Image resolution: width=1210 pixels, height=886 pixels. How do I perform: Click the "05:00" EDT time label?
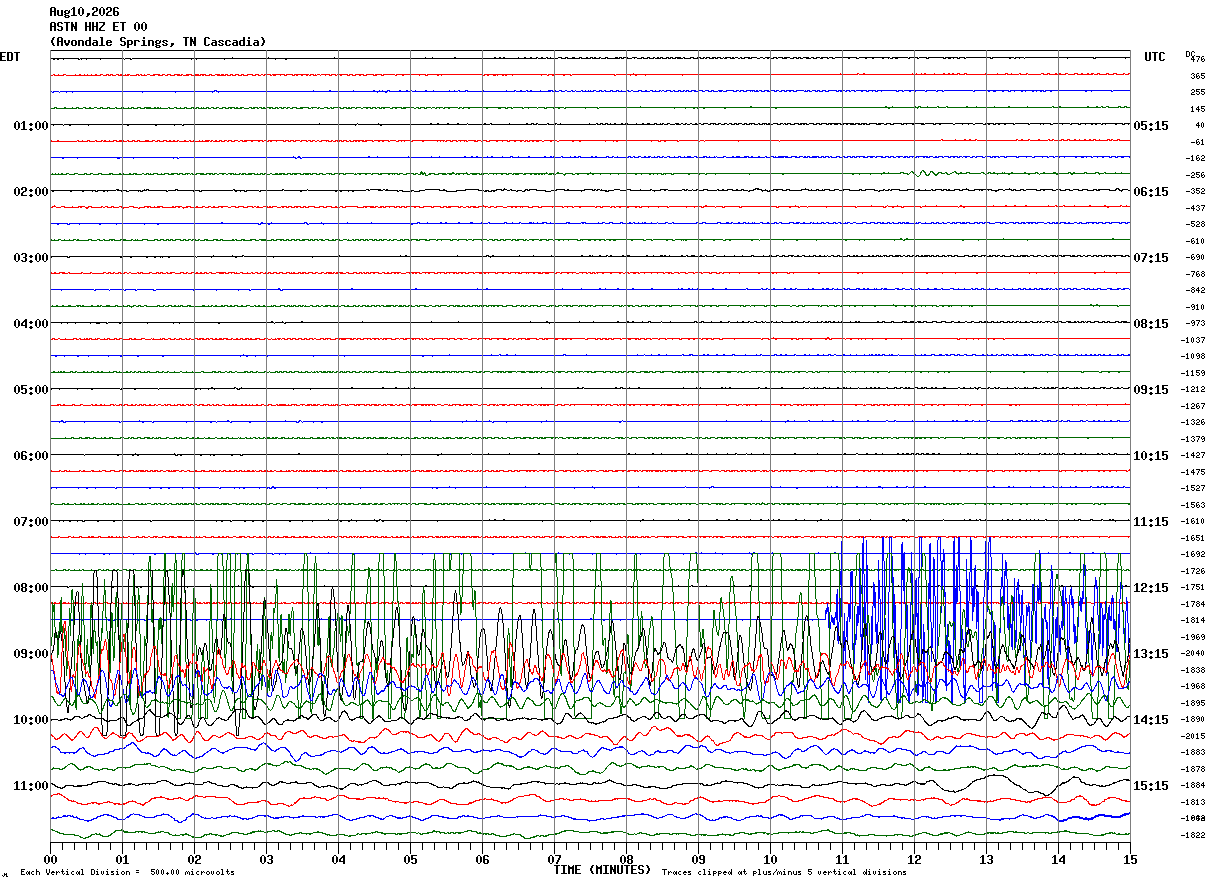point(30,390)
